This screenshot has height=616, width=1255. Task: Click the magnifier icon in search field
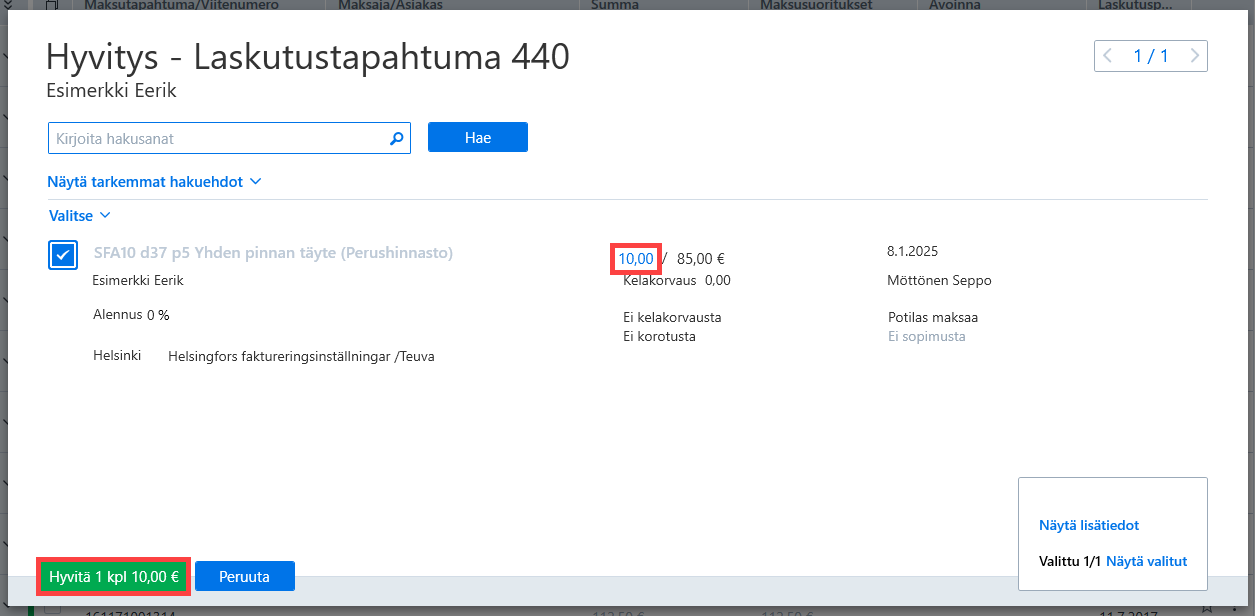(x=396, y=138)
